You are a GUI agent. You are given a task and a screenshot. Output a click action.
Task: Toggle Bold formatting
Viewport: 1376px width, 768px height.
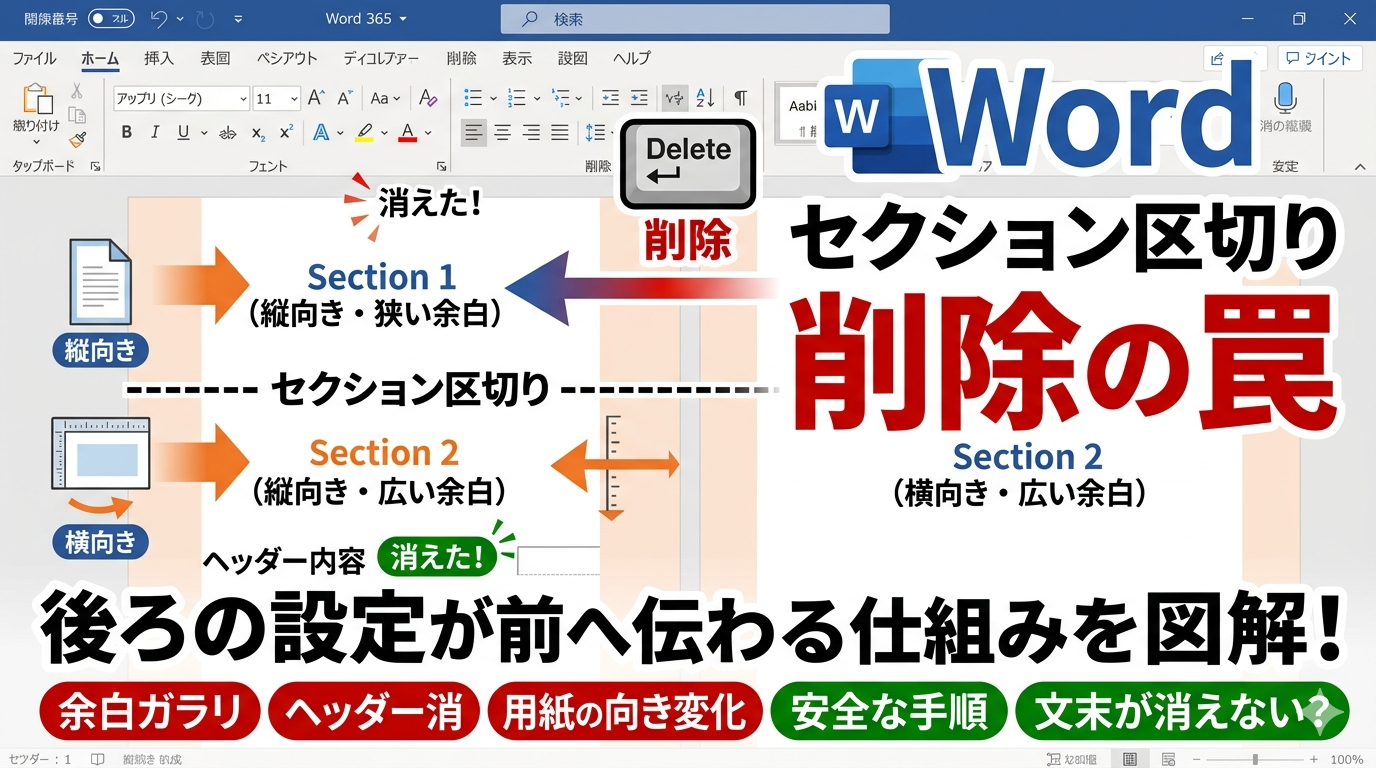point(126,132)
